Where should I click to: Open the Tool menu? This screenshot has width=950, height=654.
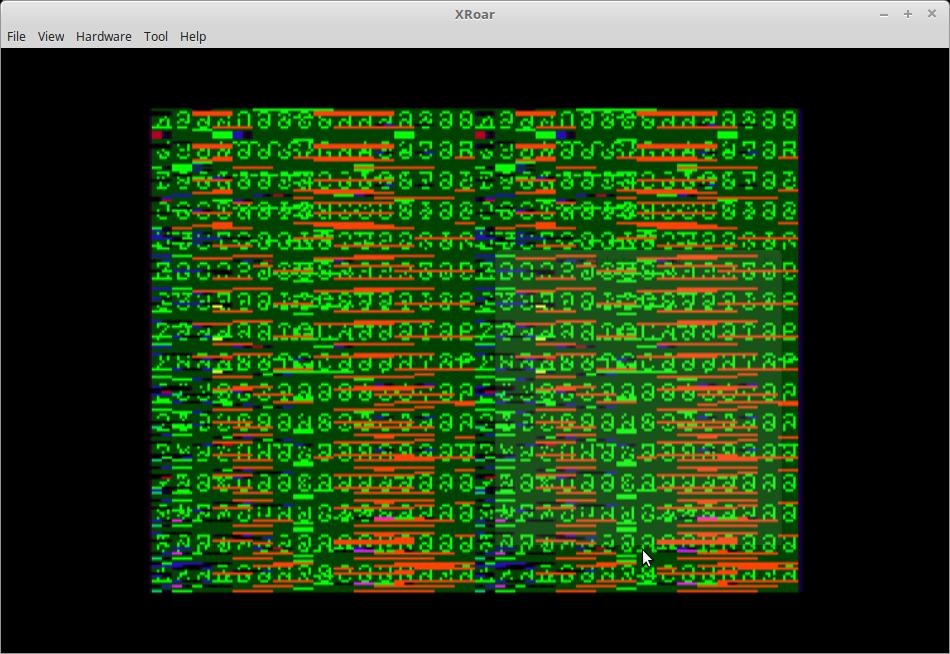point(156,36)
